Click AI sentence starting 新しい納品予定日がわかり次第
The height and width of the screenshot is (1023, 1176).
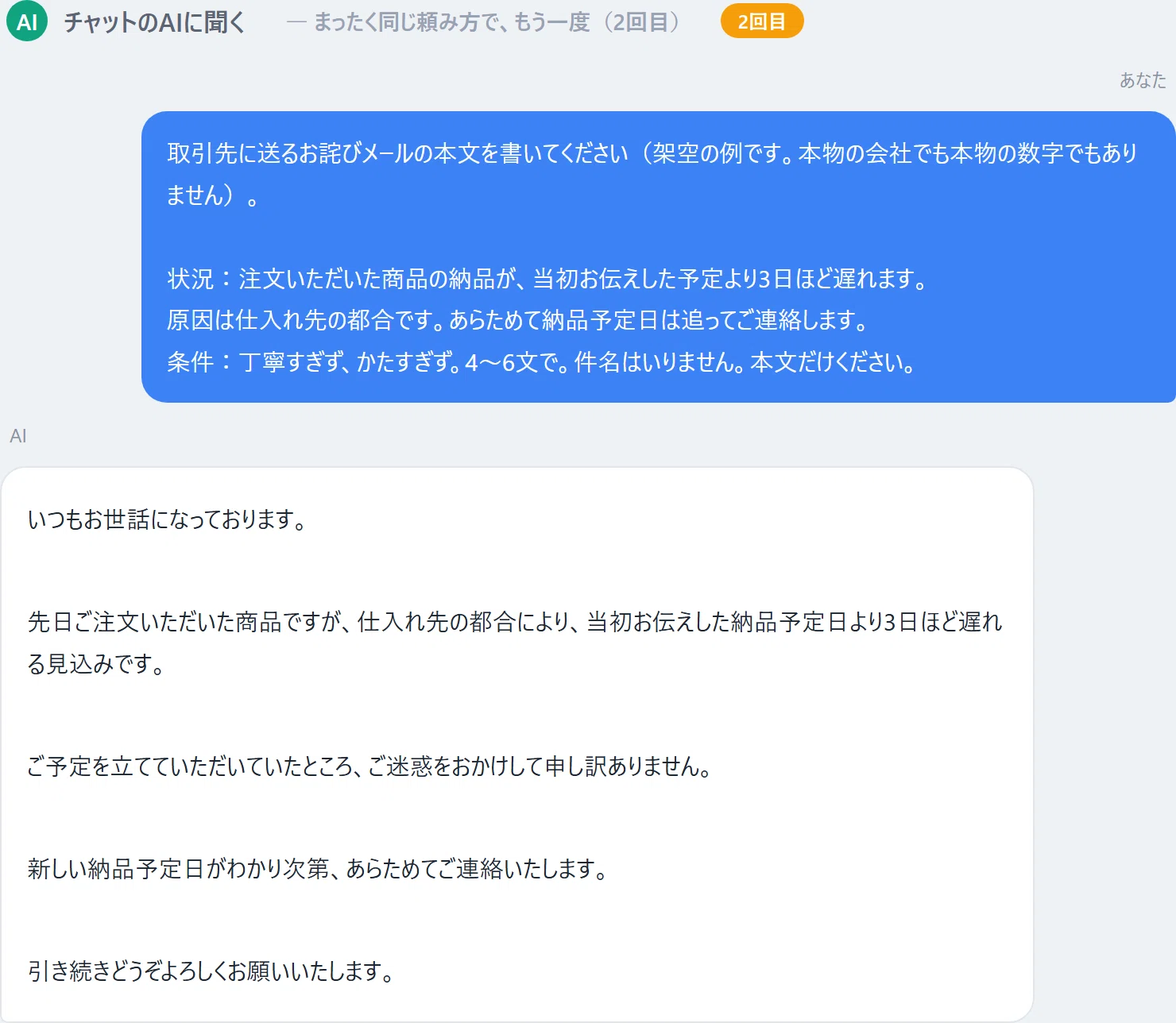point(318,868)
